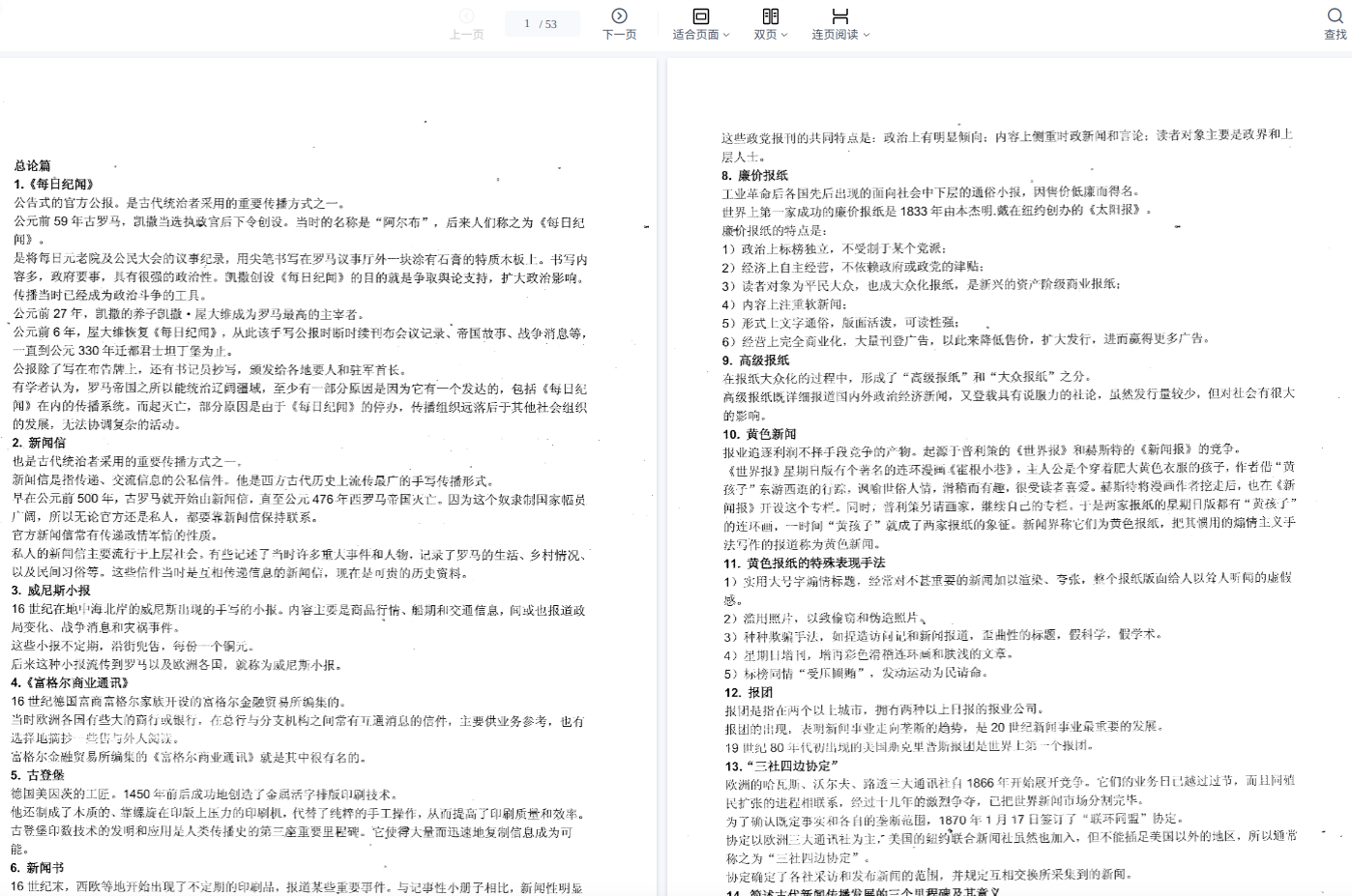Open search with the magnifier icon
Image resolution: width=1352 pixels, height=896 pixels.
tap(1335, 15)
